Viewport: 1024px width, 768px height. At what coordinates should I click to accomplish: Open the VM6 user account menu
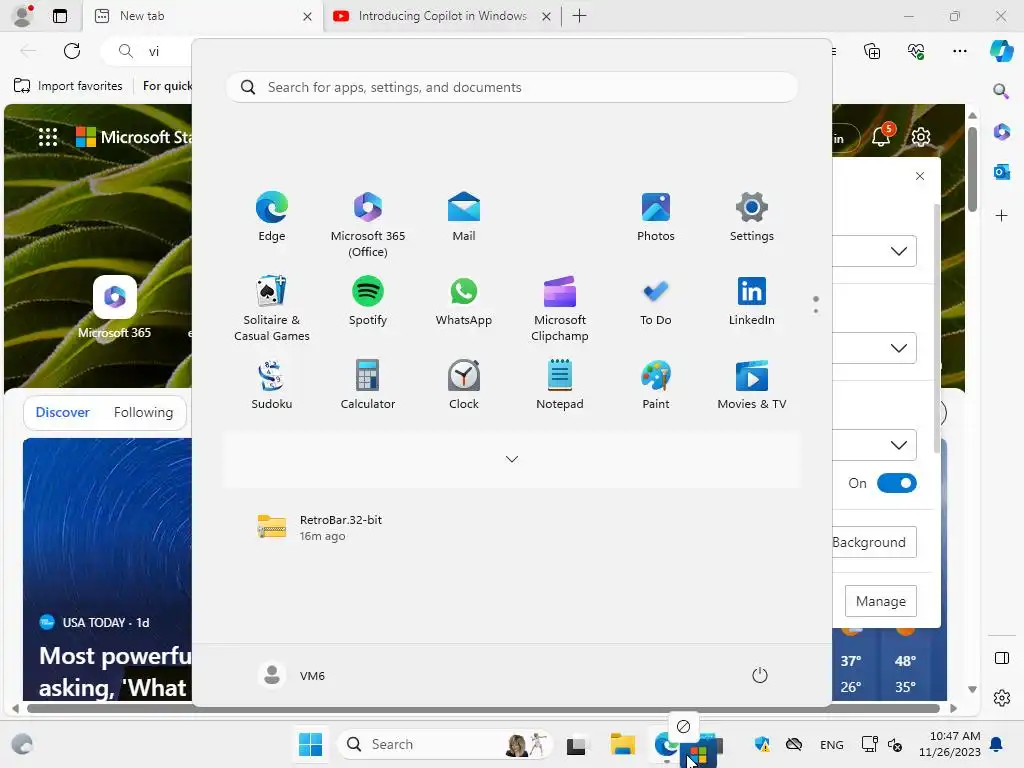coord(292,675)
